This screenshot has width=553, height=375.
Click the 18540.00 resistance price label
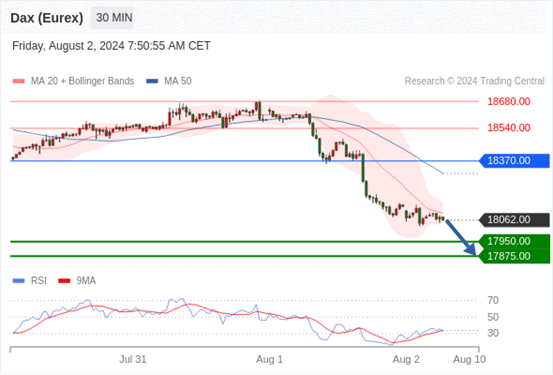pos(509,128)
